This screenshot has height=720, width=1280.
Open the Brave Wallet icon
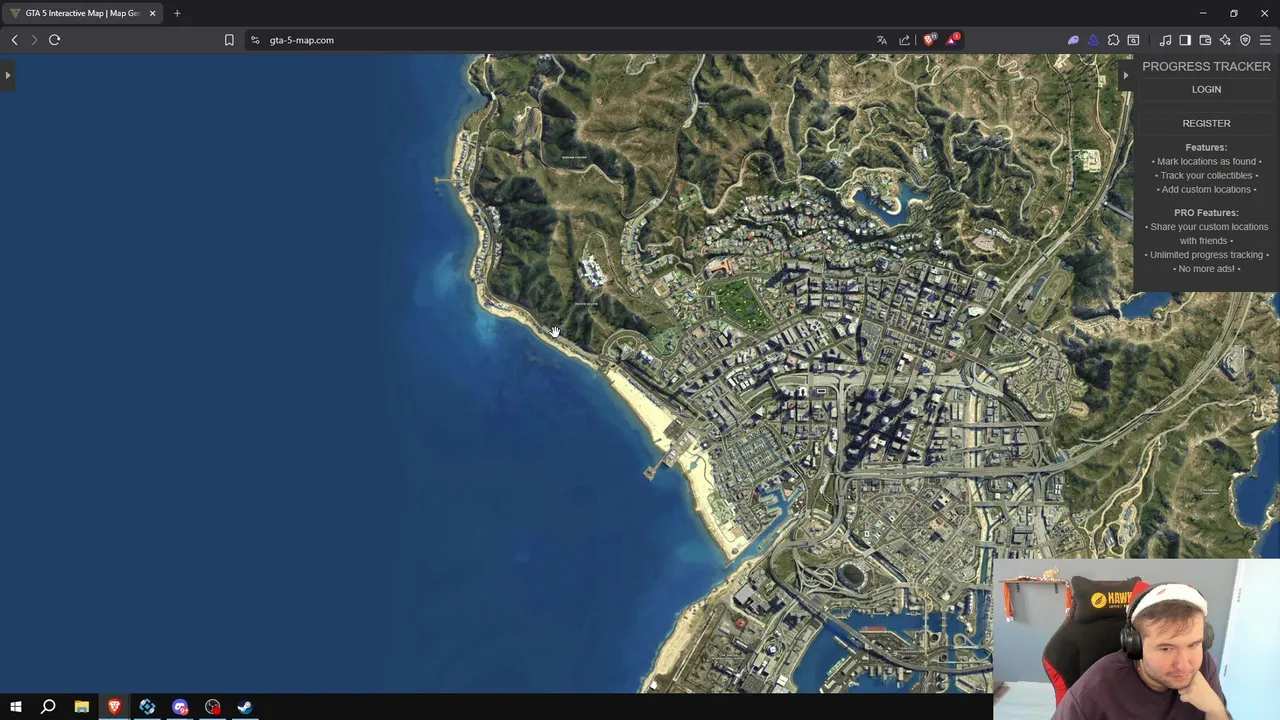[1205, 40]
